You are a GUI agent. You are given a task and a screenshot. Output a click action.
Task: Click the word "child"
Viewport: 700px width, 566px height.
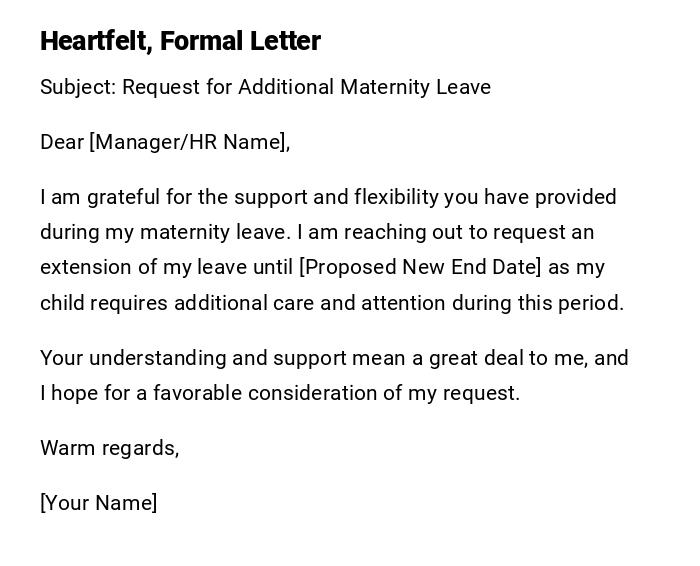[x=62, y=302]
